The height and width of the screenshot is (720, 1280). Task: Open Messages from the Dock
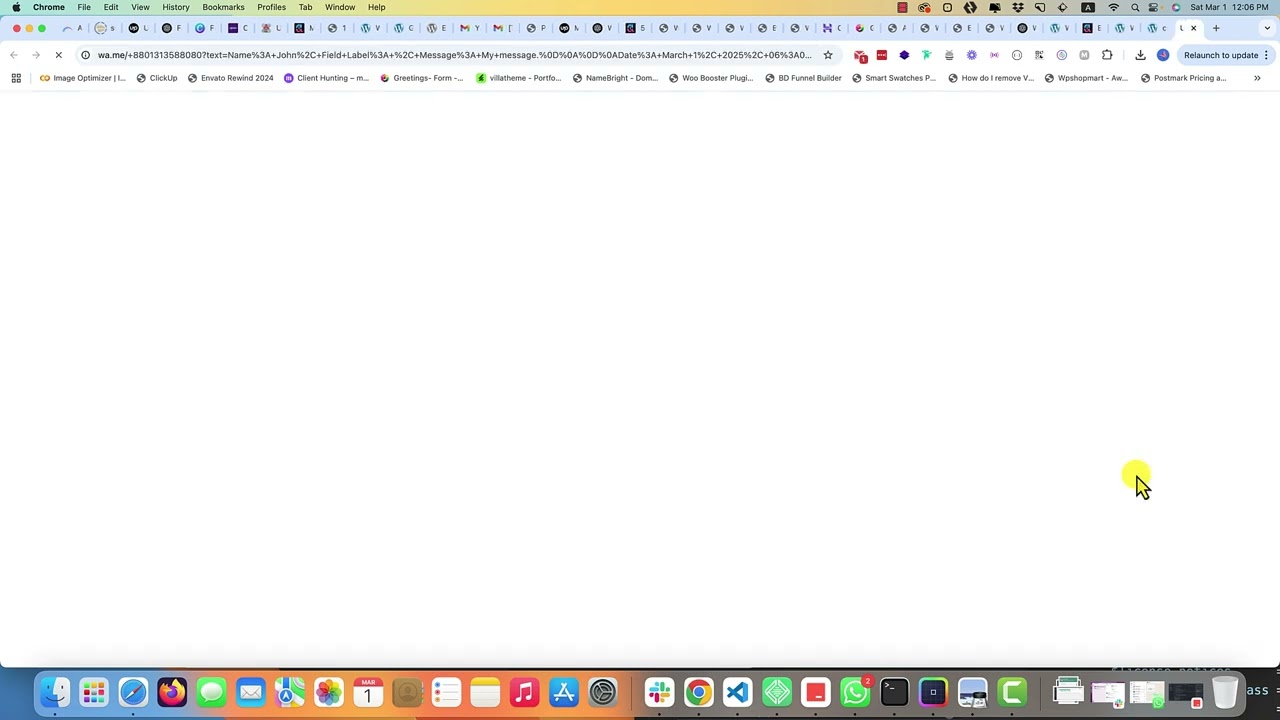[211, 692]
